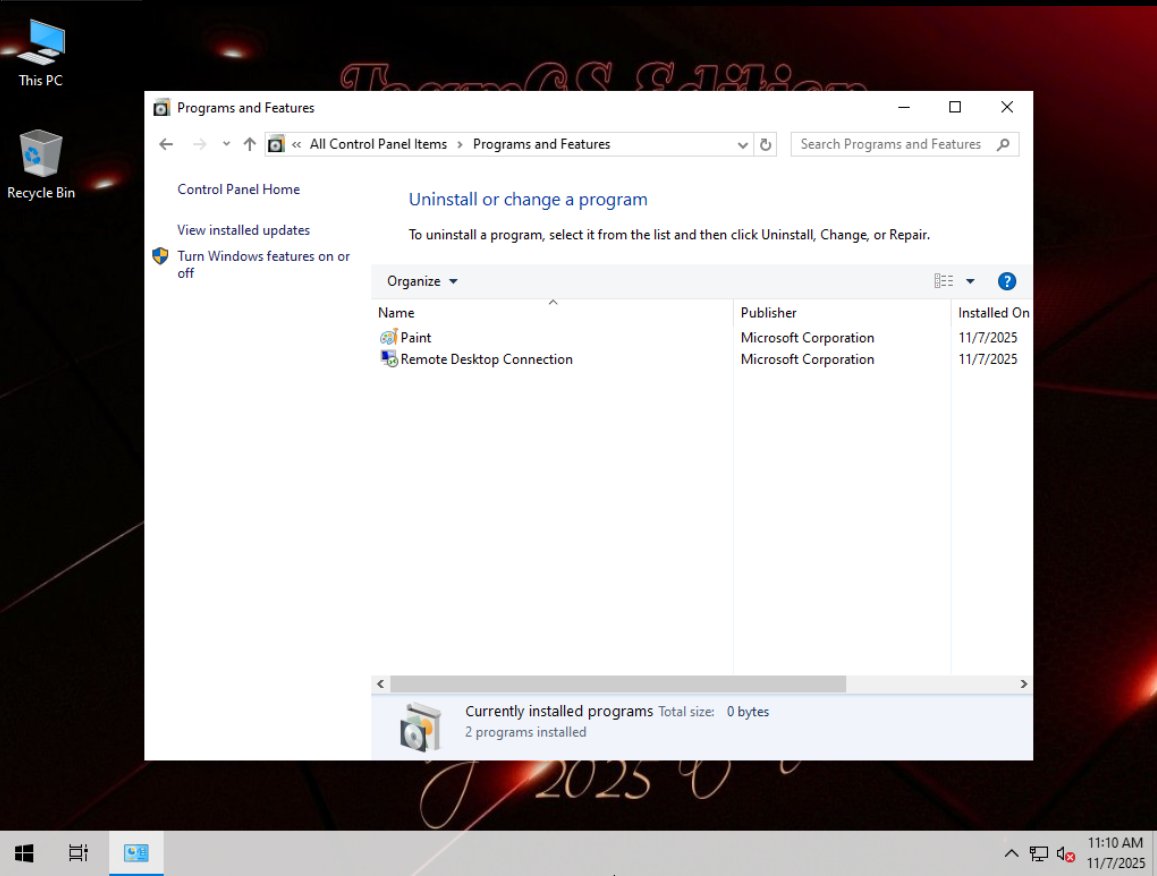Sort by the Name column header
1157x876 pixels.
click(x=552, y=313)
